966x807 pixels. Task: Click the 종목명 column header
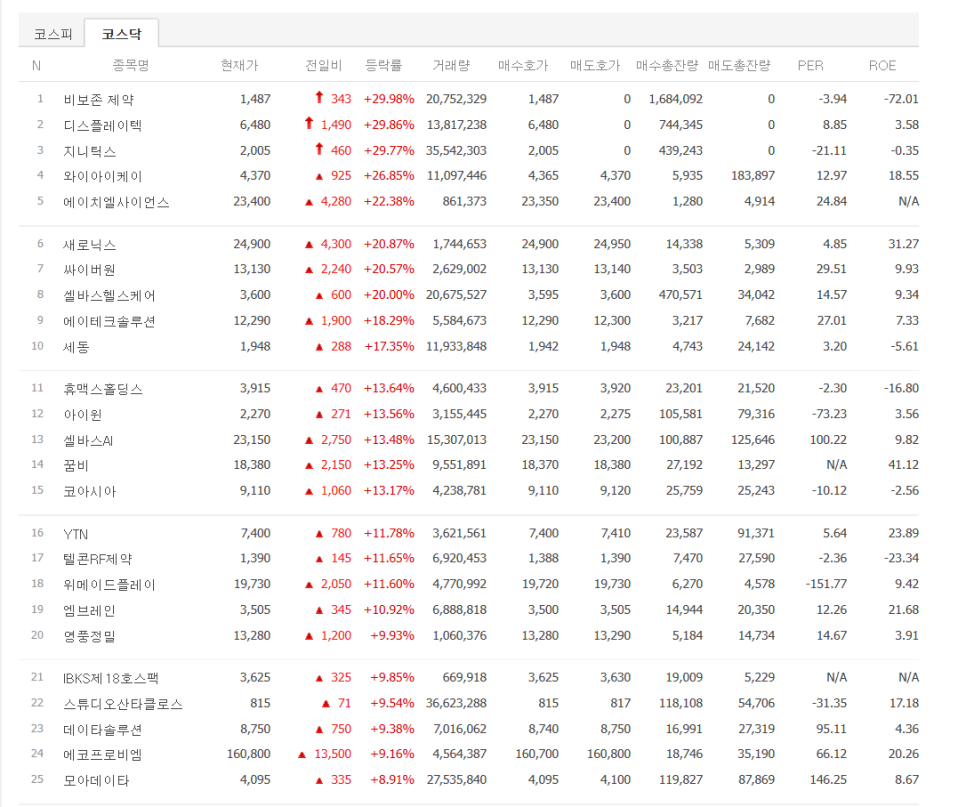pyautogui.click(x=131, y=65)
